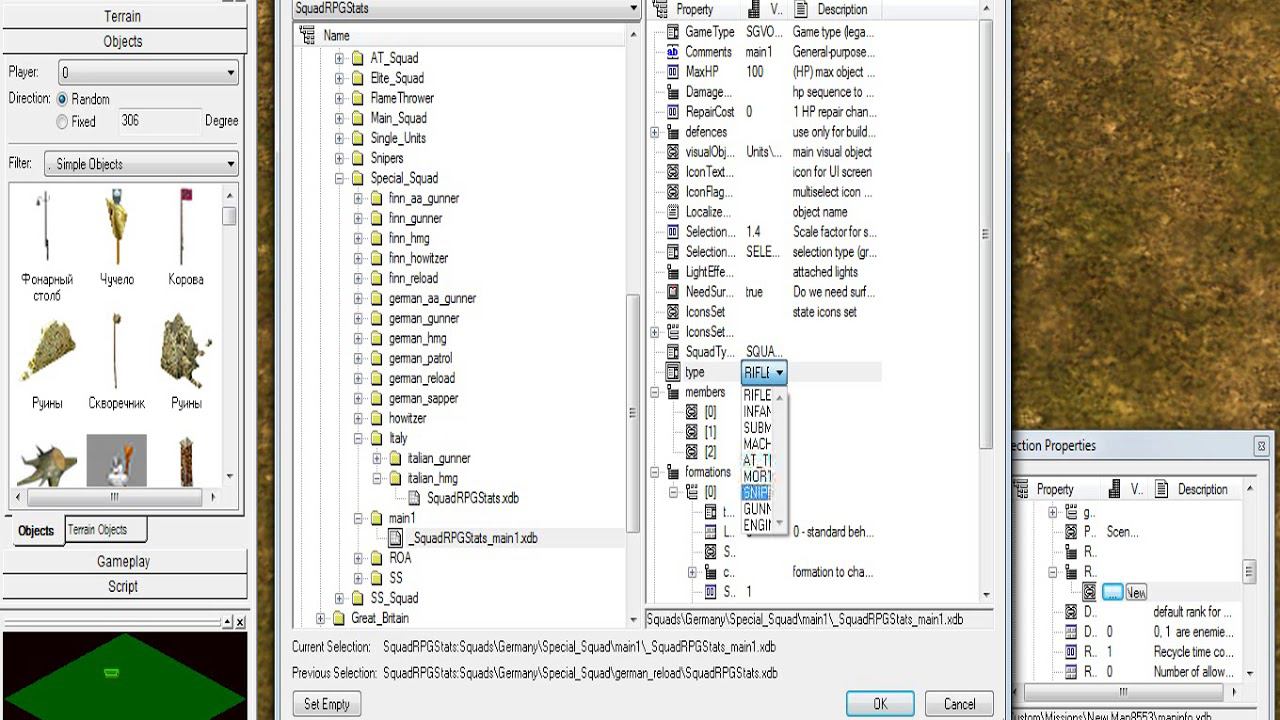
Task: Collapse the Special_Squad folder
Action: pyautogui.click(x=339, y=178)
